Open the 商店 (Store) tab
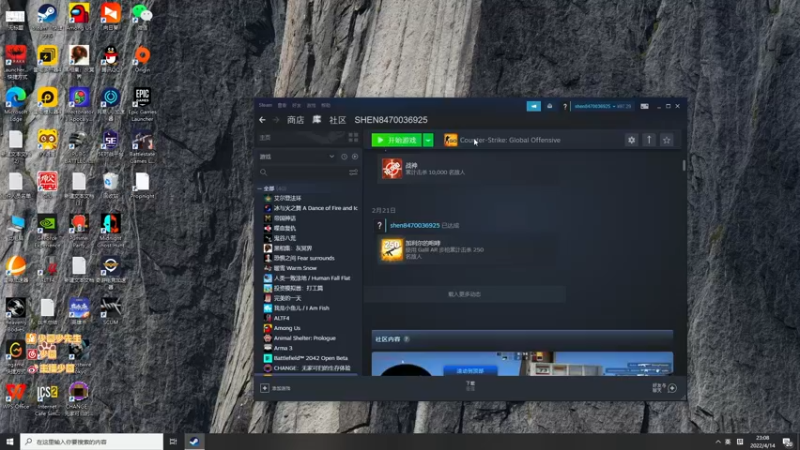 [x=295, y=120]
